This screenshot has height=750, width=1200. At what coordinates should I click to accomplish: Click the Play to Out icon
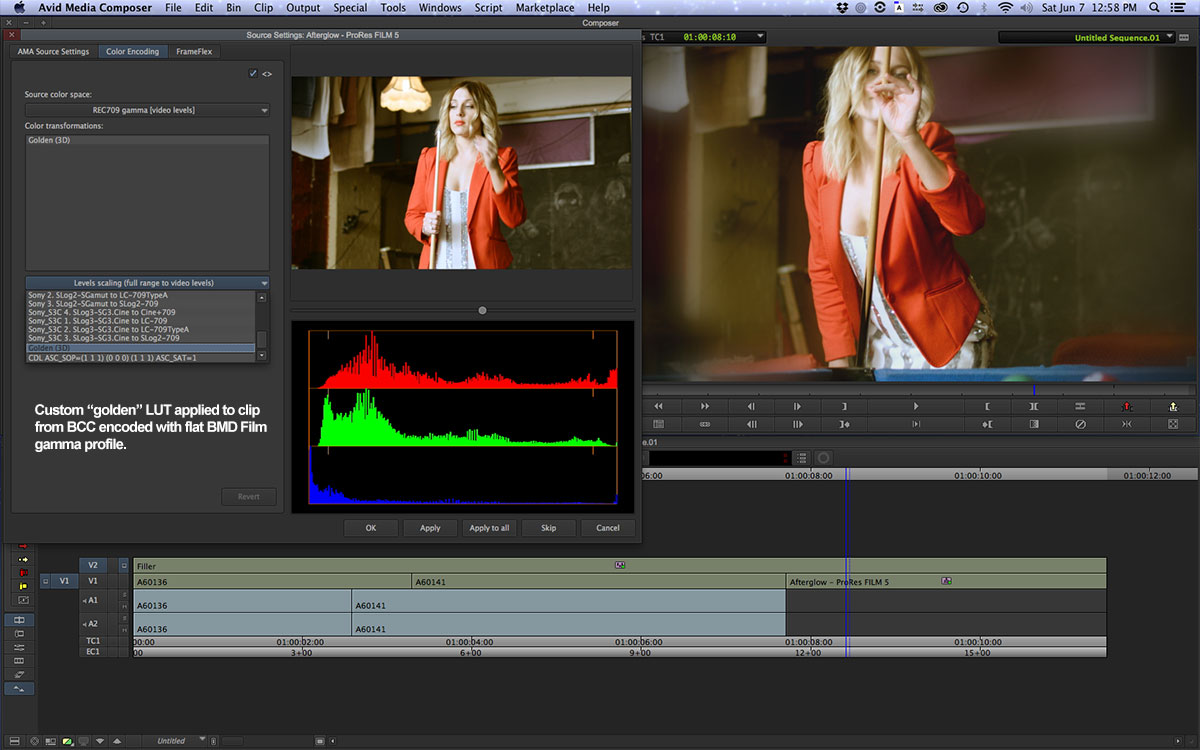916,424
